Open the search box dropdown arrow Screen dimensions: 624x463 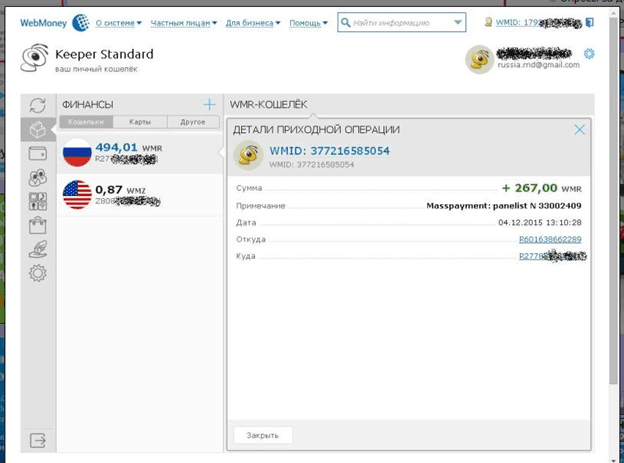click(458, 22)
